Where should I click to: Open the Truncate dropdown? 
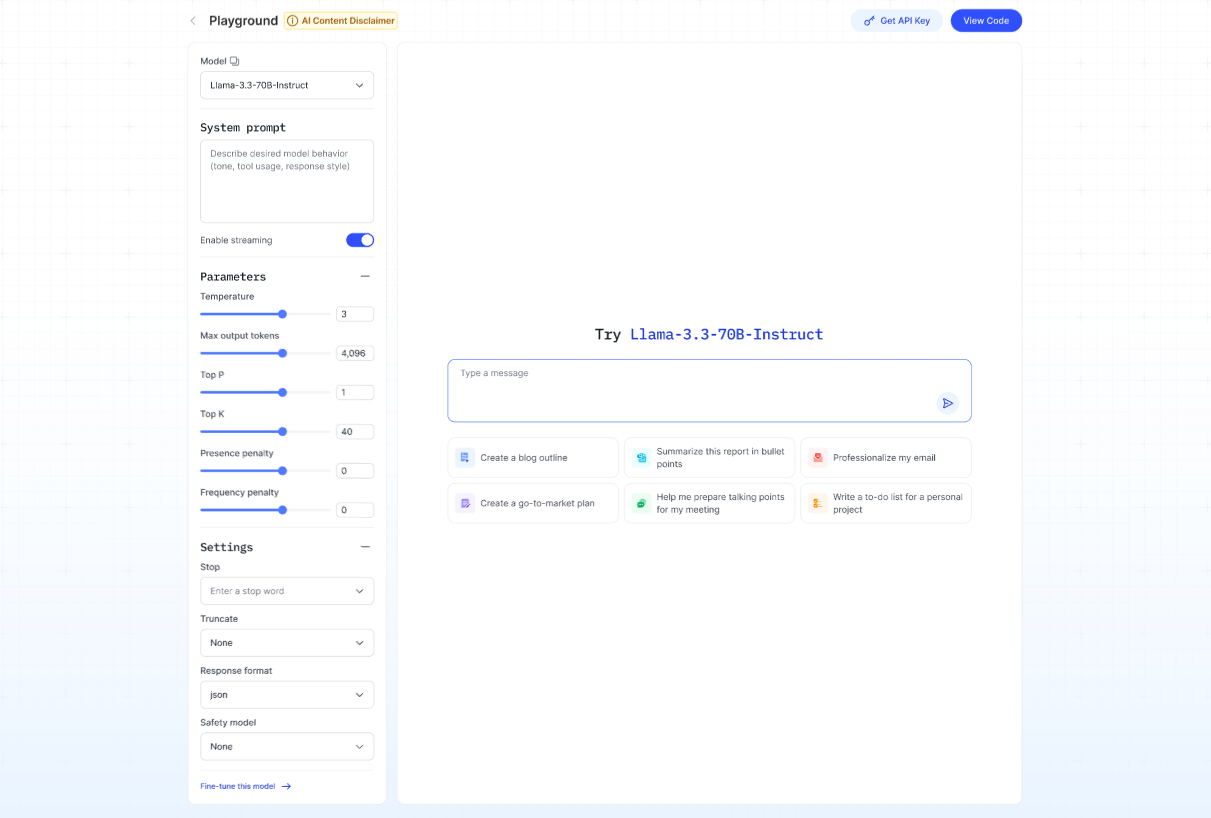pyautogui.click(x=287, y=643)
